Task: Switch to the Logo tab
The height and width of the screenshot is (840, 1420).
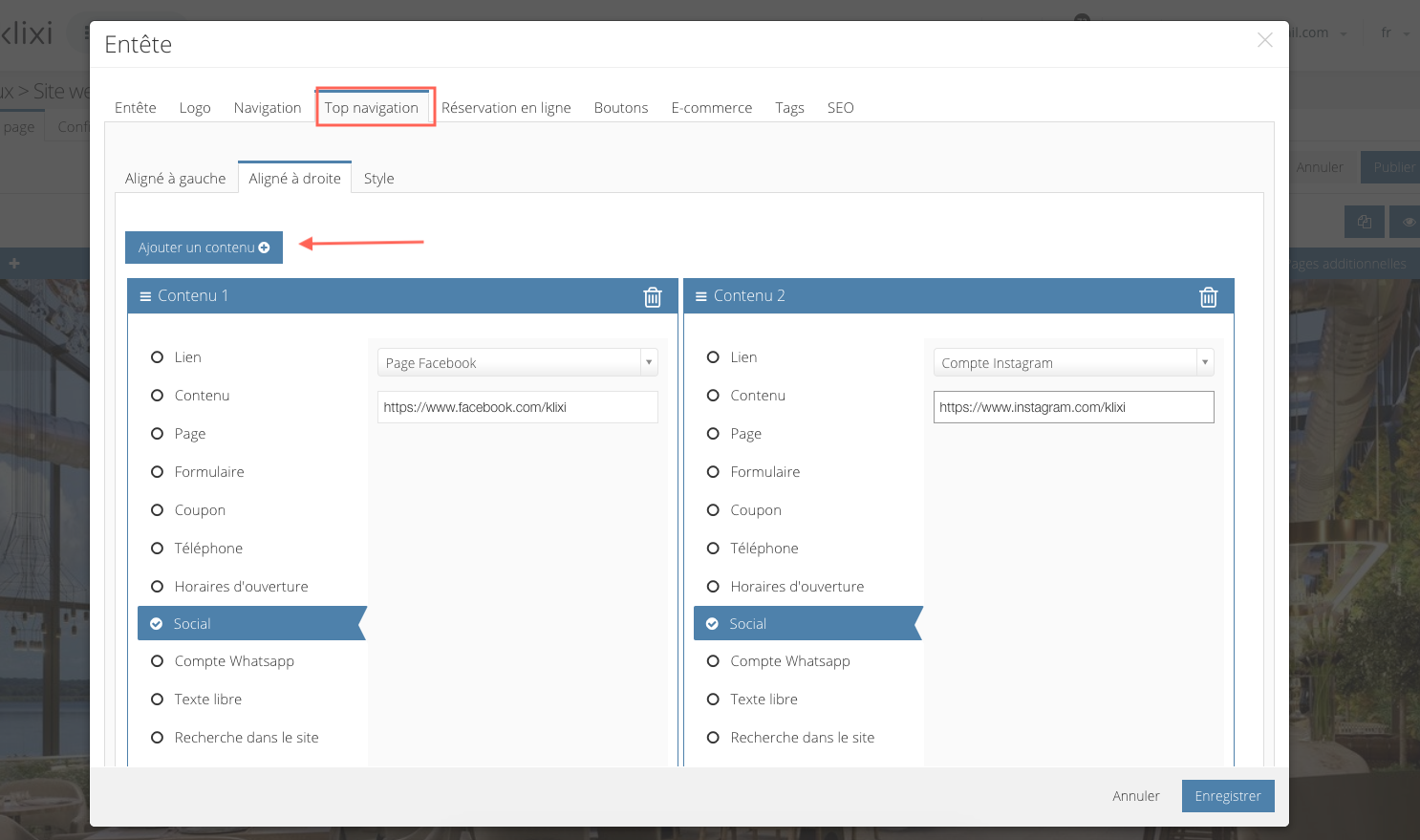Action: pyautogui.click(x=195, y=108)
